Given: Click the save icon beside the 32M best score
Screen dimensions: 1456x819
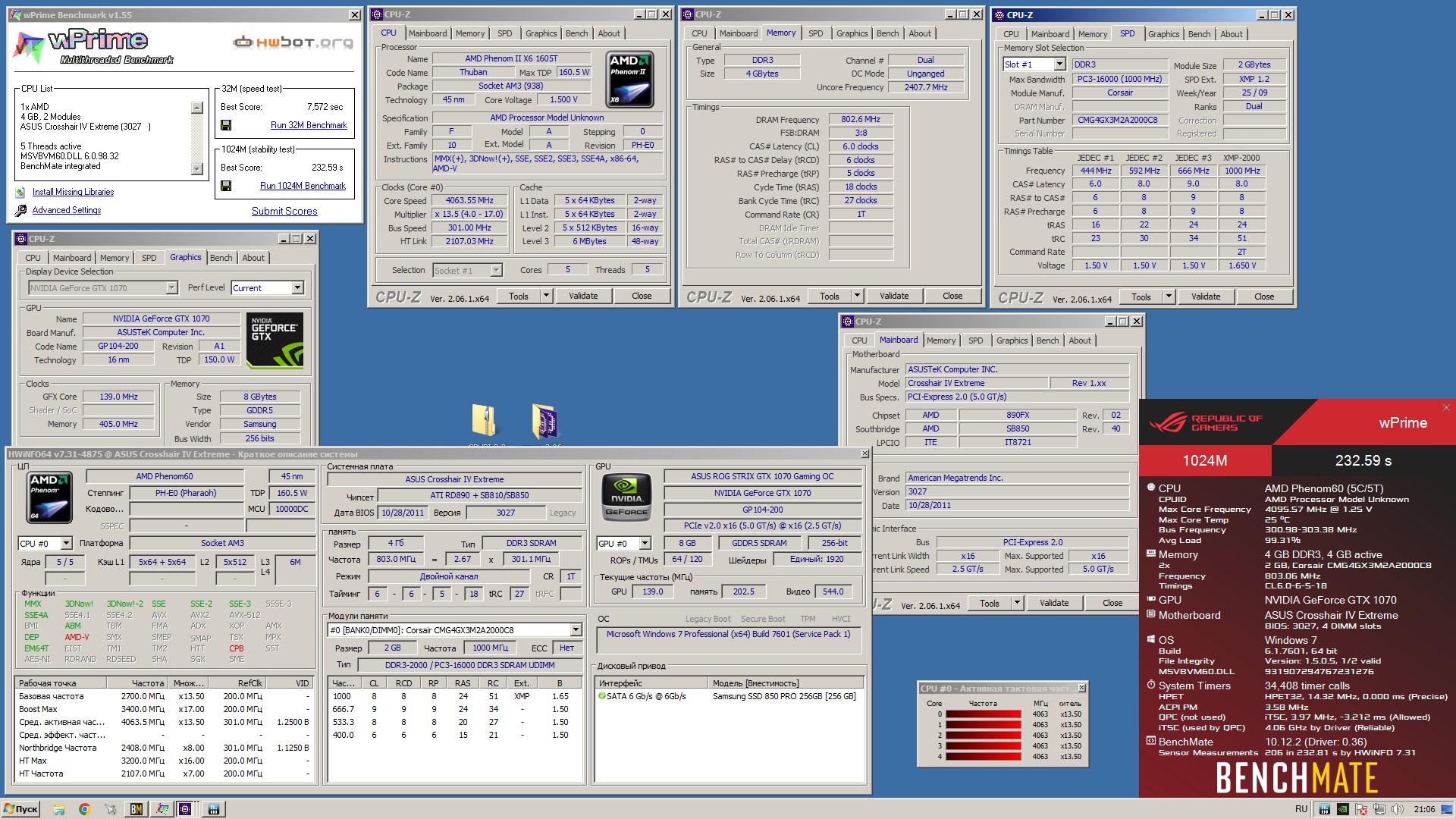Looking at the screenshot, I should (x=226, y=125).
